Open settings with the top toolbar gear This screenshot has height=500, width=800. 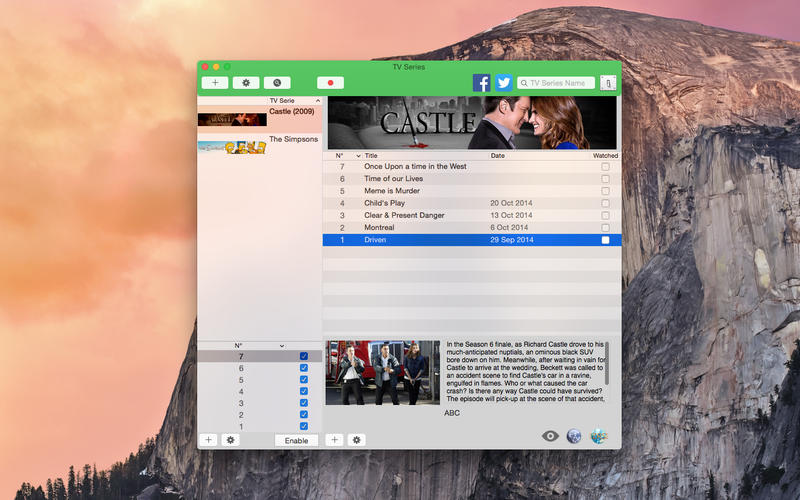tap(246, 83)
